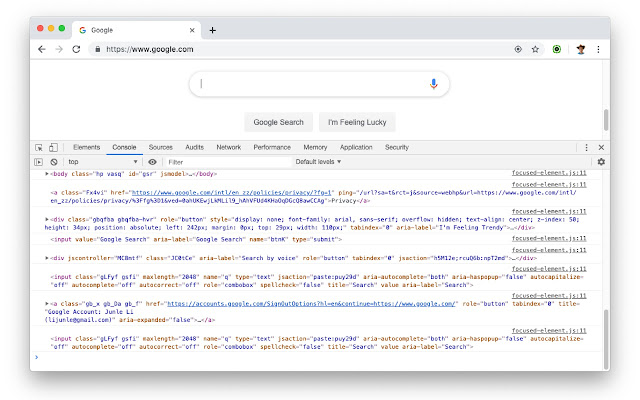640x400 pixels.
Task: Switch to the Application tab
Action: point(356,147)
